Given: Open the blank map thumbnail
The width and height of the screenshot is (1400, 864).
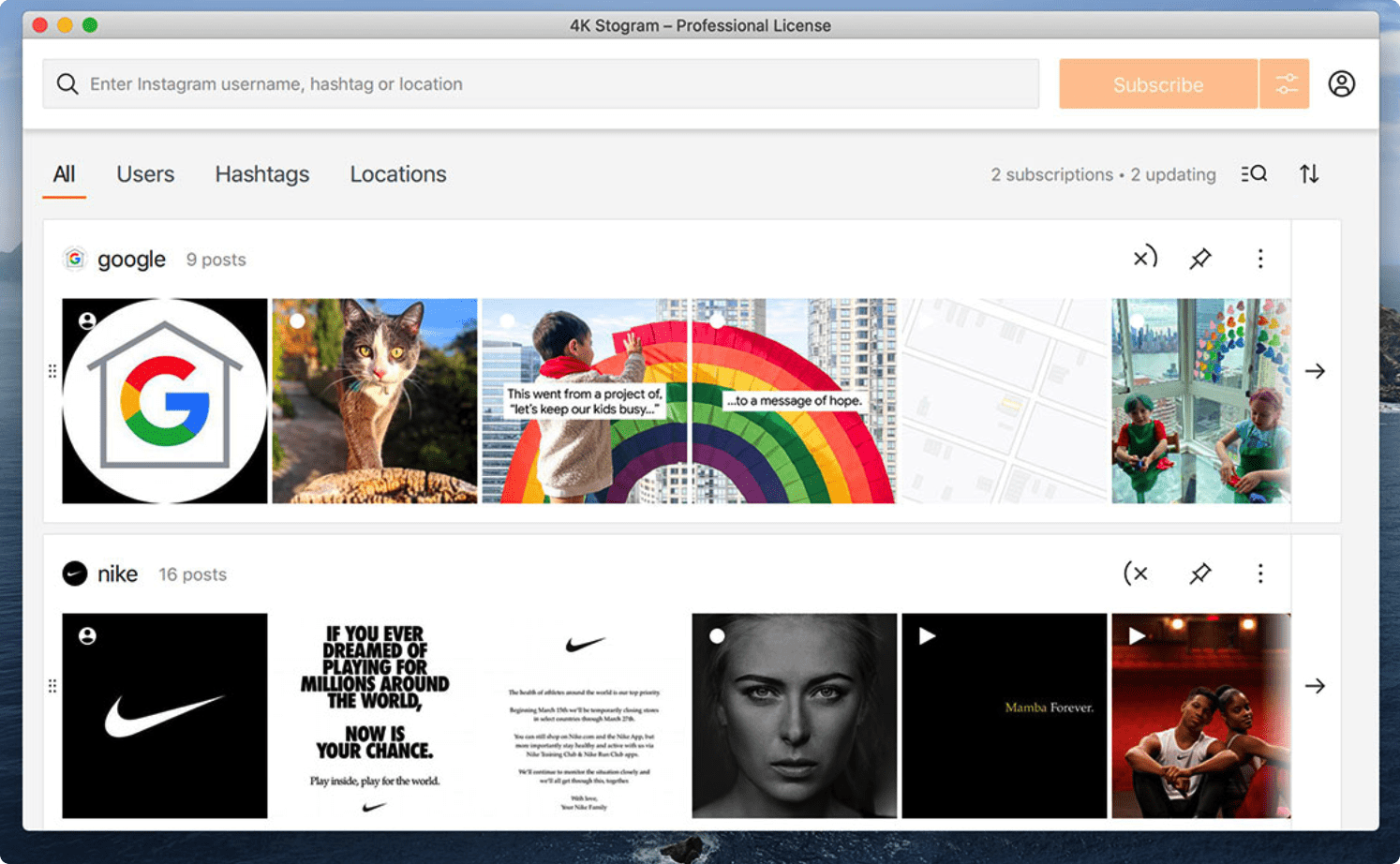Looking at the screenshot, I should (1005, 401).
